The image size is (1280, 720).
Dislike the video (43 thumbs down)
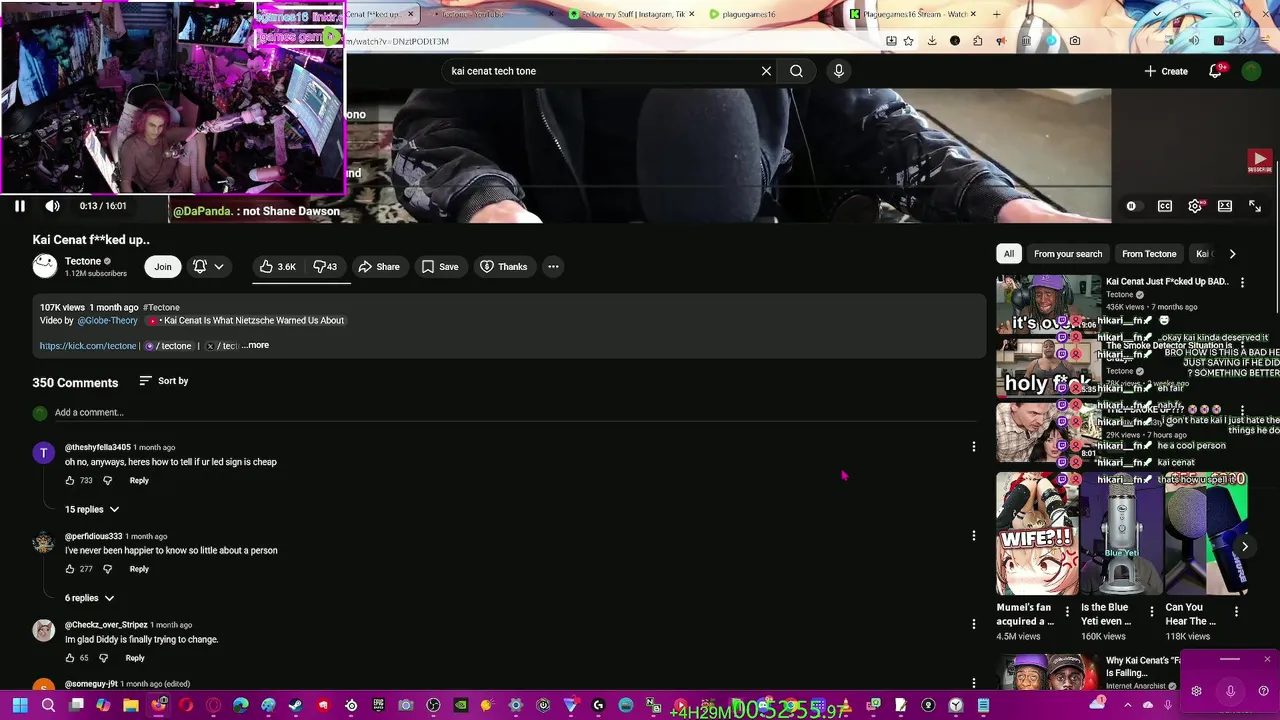325,267
